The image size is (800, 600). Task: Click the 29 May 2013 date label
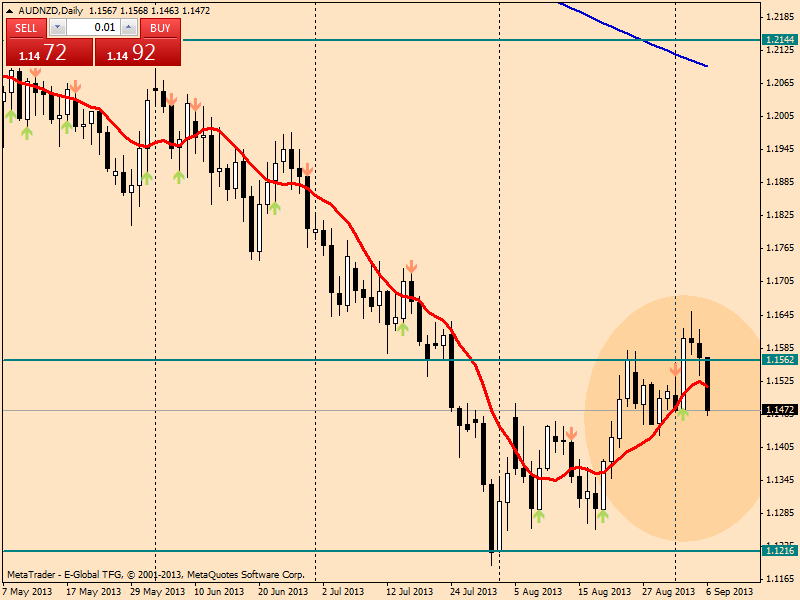click(158, 592)
